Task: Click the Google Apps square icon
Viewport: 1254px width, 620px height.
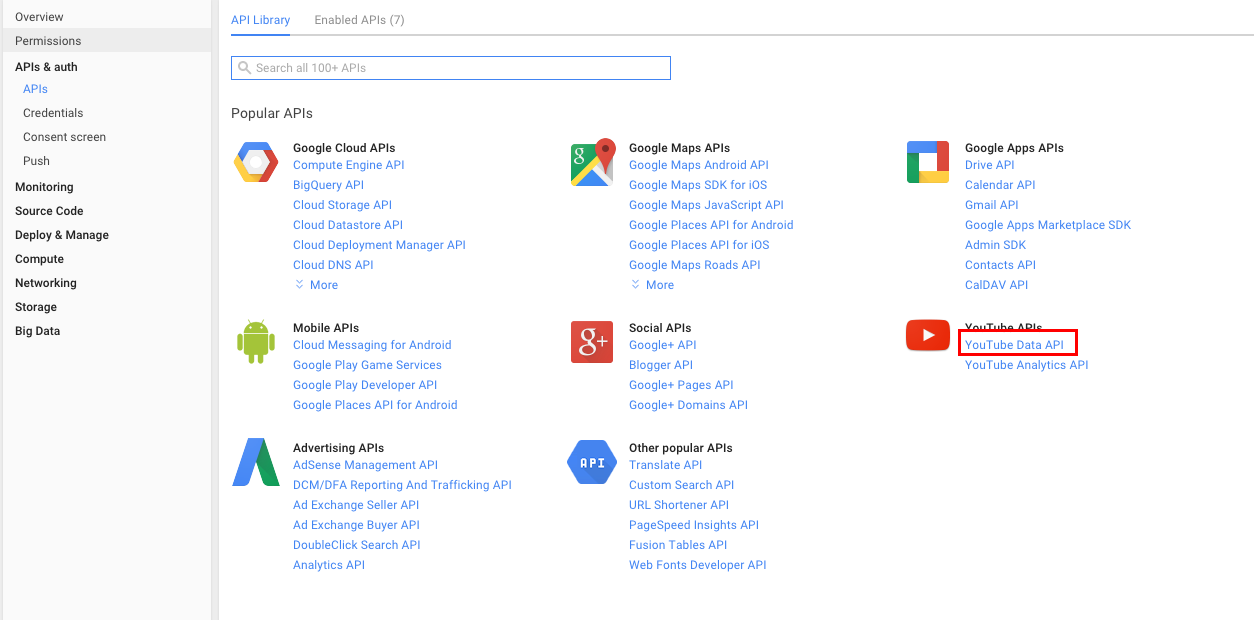Action: point(928,162)
